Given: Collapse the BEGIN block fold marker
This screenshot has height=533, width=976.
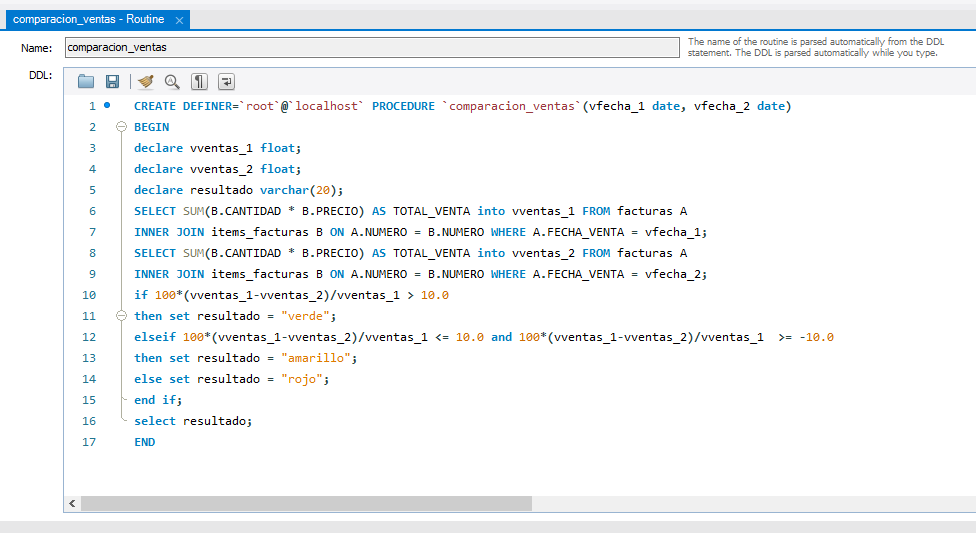Looking at the screenshot, I should (x=121, y=127).
